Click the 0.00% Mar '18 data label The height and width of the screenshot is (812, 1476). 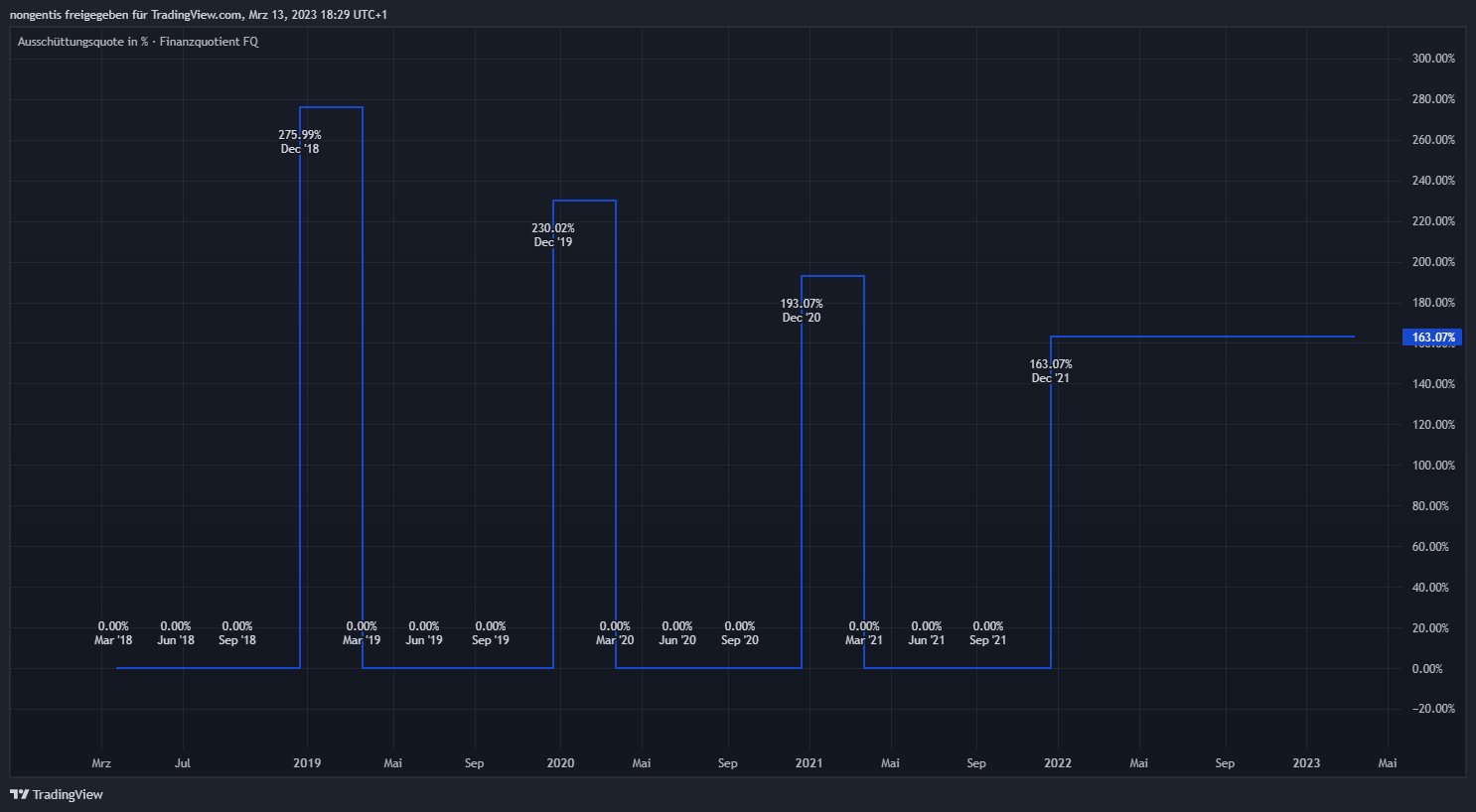(x=113, y=633)
